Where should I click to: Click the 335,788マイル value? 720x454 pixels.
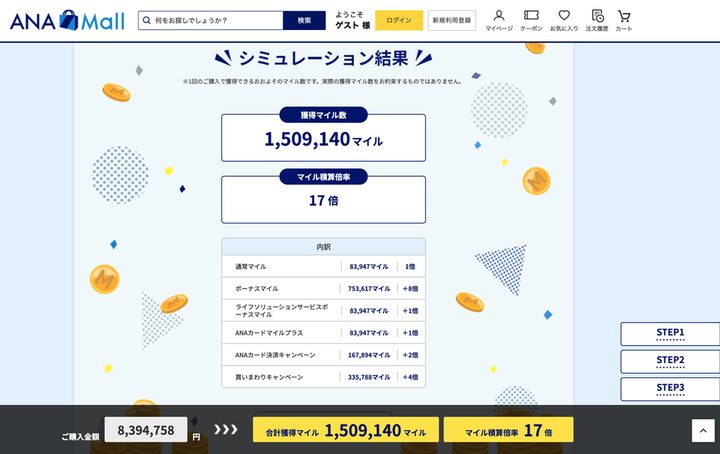(369, 377)
